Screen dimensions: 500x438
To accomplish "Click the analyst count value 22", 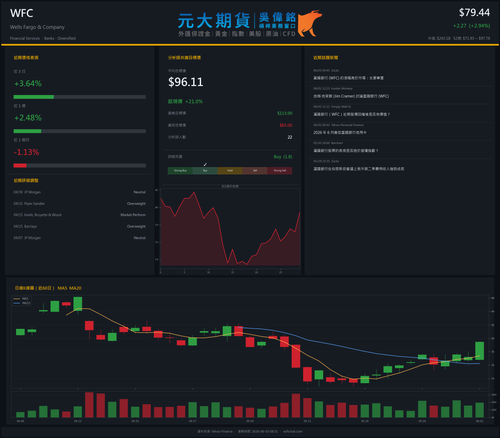I will 290,137.
